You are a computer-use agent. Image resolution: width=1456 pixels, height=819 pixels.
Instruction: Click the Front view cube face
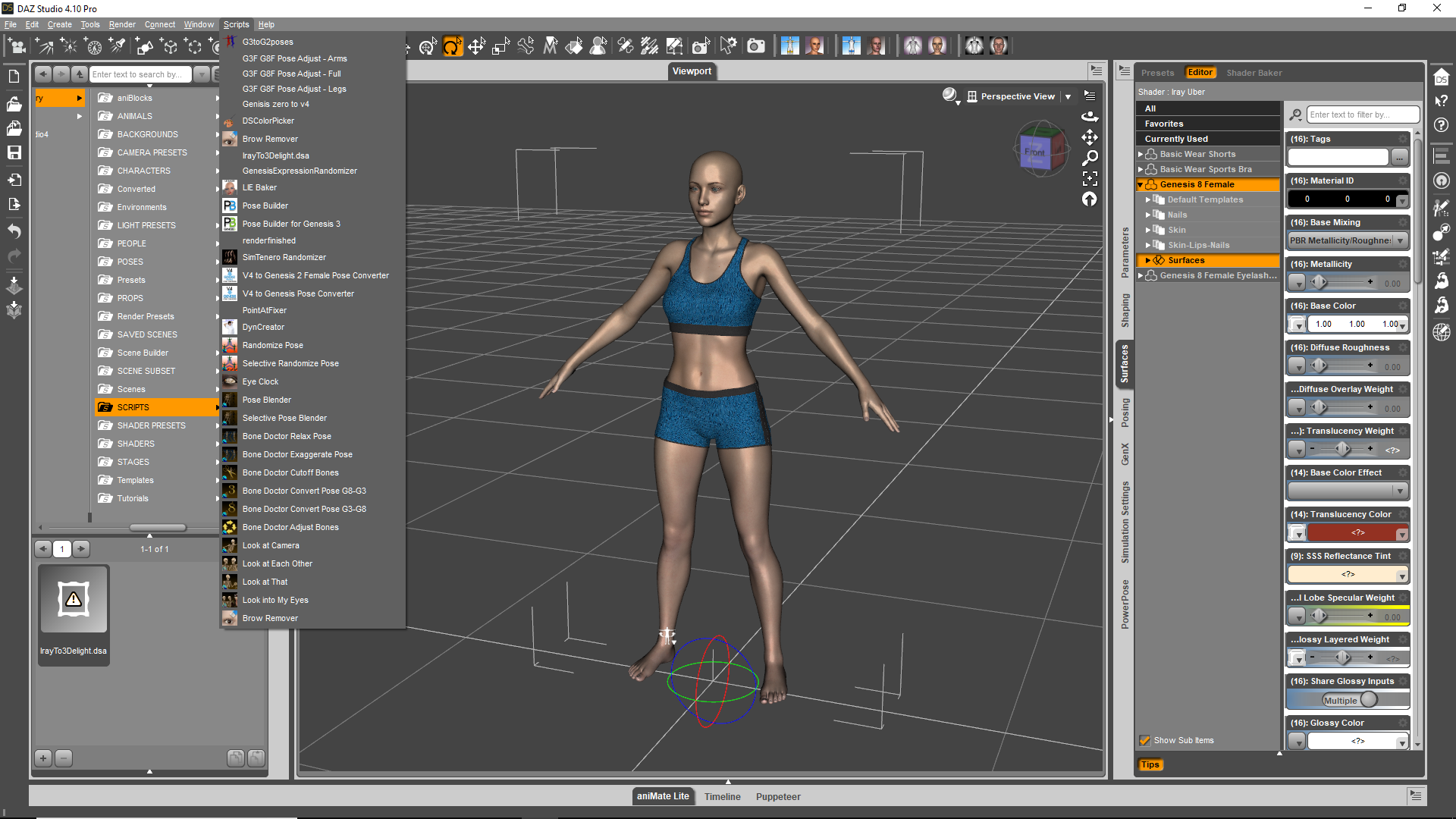click(1034, 152)
